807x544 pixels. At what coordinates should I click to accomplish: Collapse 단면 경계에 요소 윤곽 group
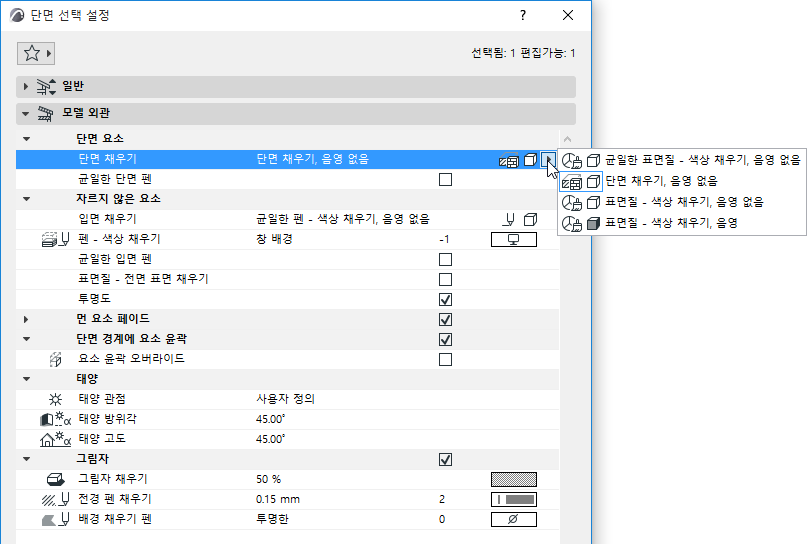coord(27,339)
